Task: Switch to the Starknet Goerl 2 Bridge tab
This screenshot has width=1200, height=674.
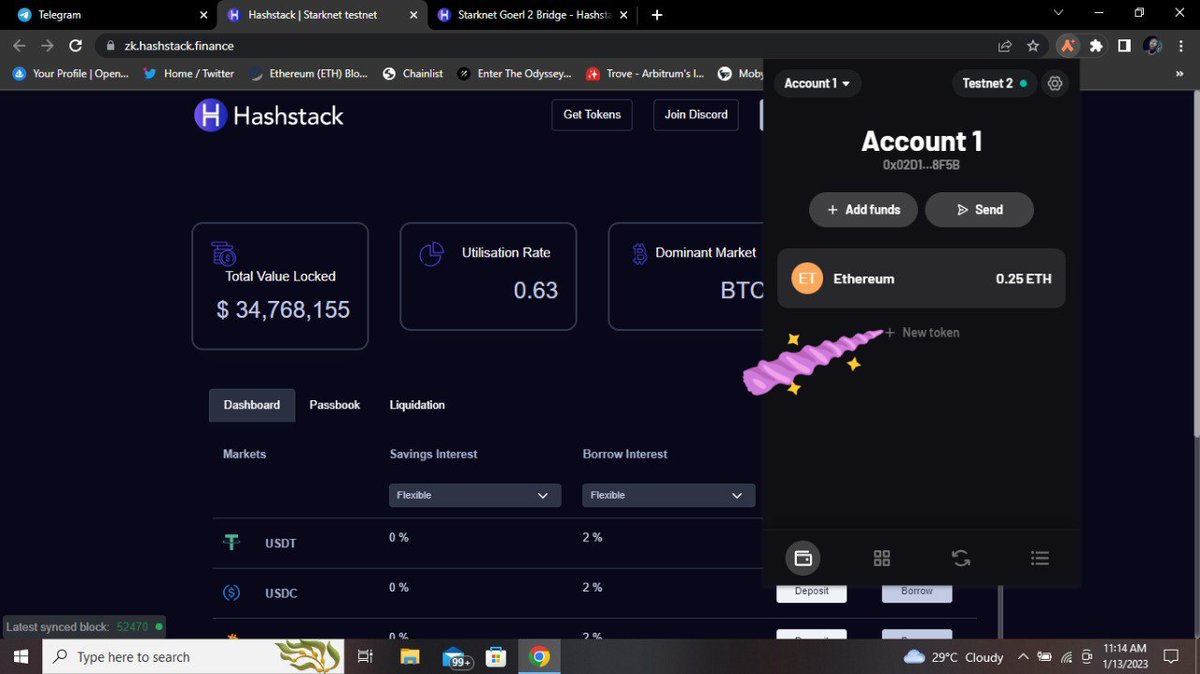Action: pos(532,15)
